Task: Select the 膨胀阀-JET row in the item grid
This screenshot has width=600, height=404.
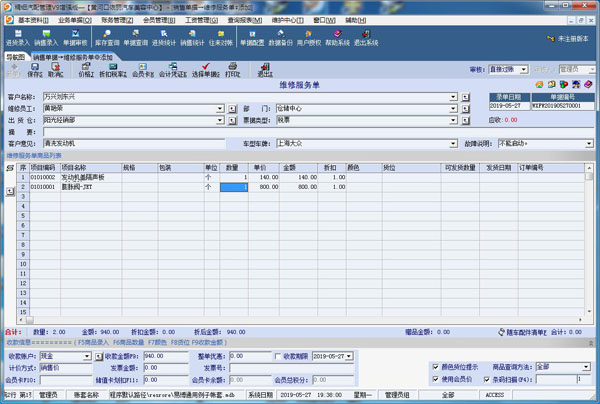Action: pyautogui.click(x=100, y=187)
